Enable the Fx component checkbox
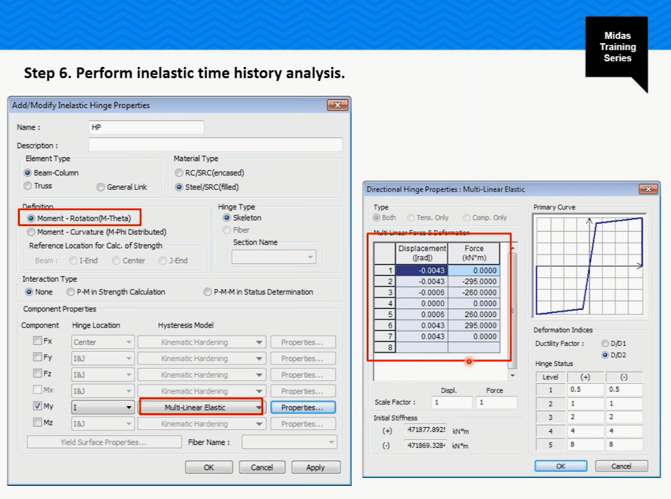671x499 pixels. [x=37, y=342]
